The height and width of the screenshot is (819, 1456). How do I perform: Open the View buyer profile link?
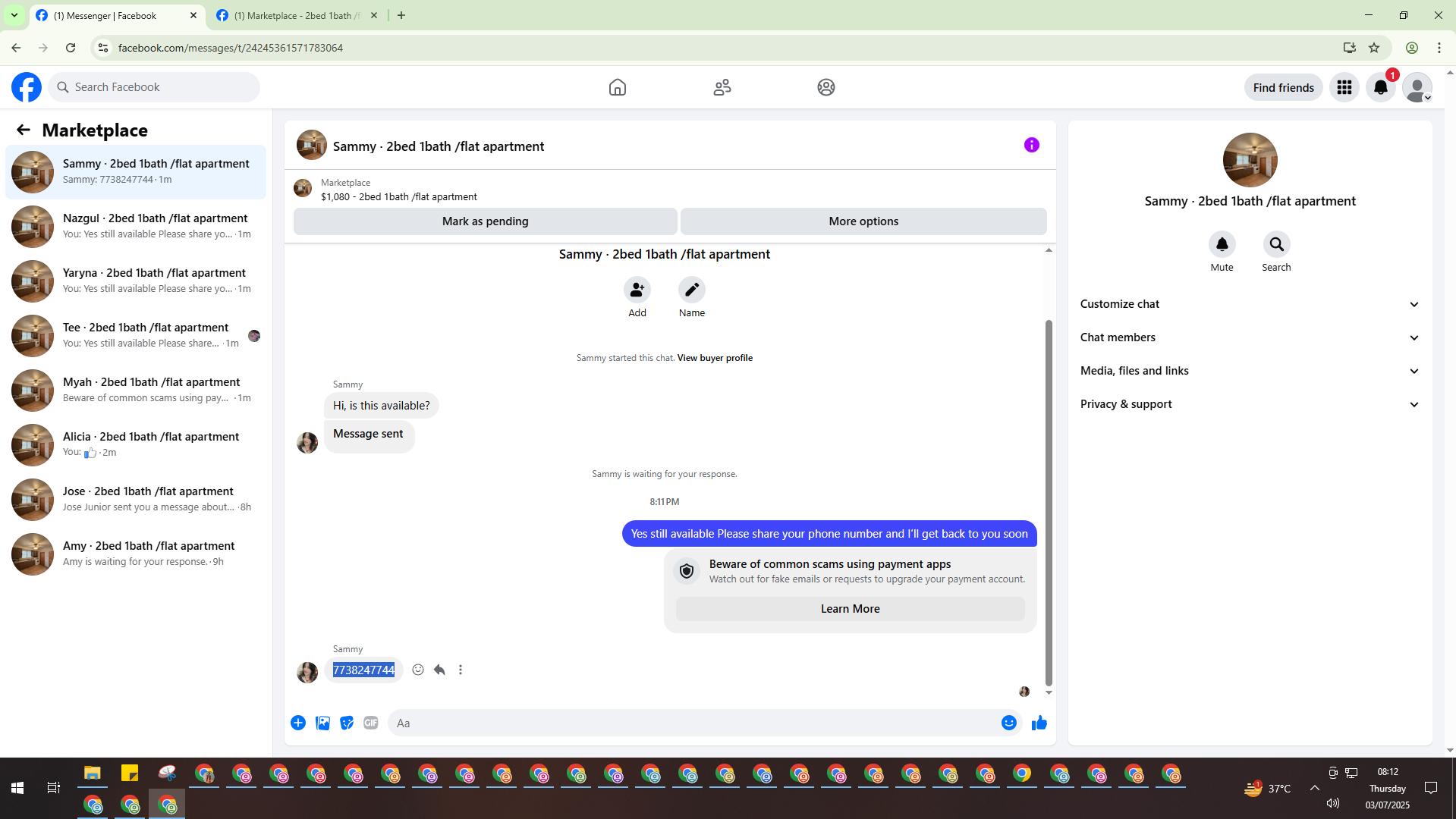pyautogui.click(x=715, y=358)
